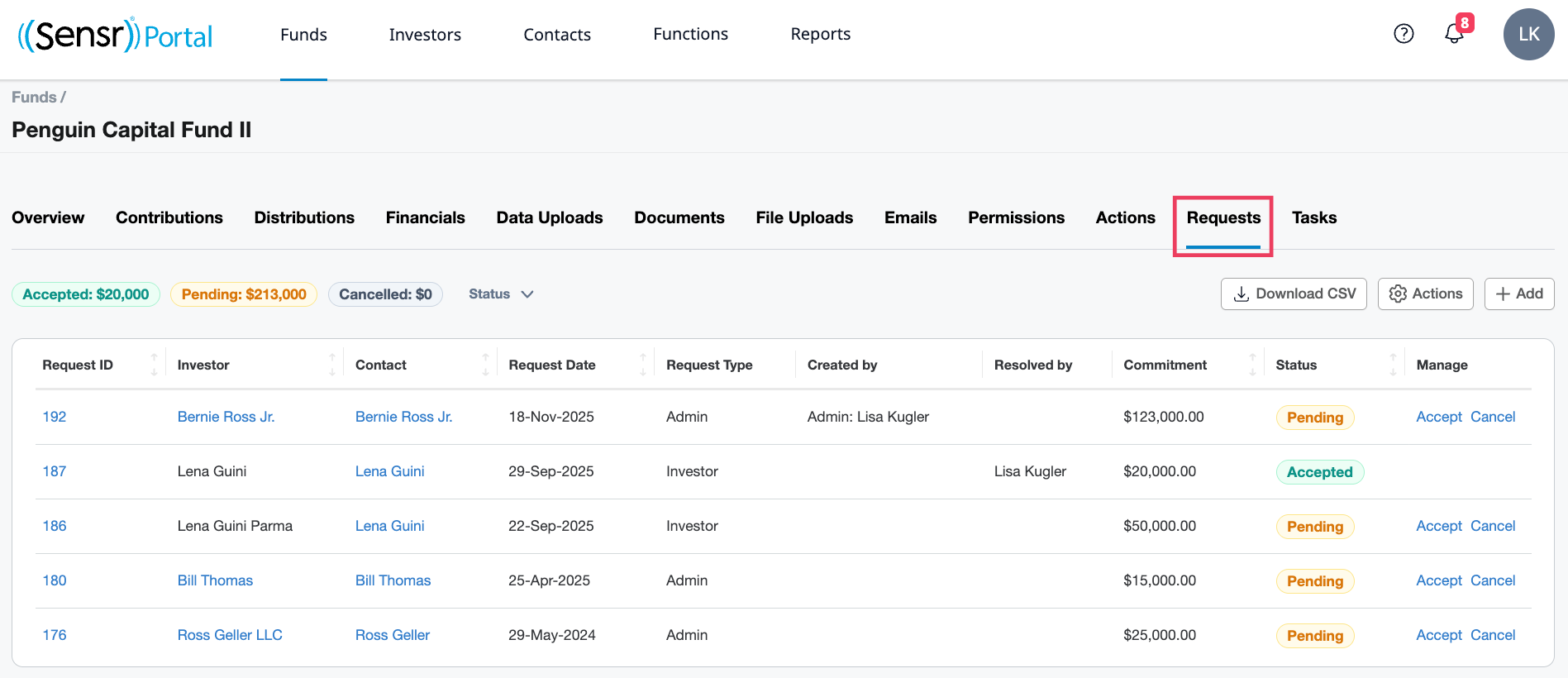Sort by Request Date column arrows
The width and height of the screenshot is (1568, 678).
pos(643,365)
